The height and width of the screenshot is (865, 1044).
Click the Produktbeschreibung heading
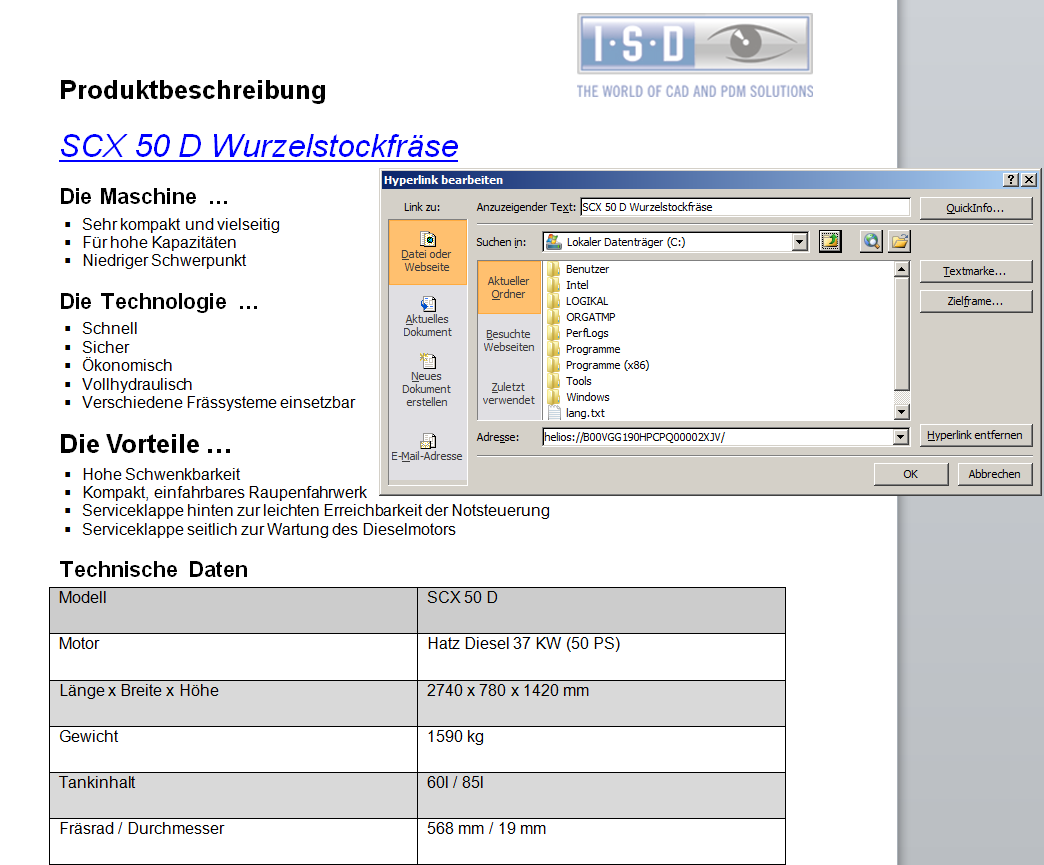tap(193, 91)
